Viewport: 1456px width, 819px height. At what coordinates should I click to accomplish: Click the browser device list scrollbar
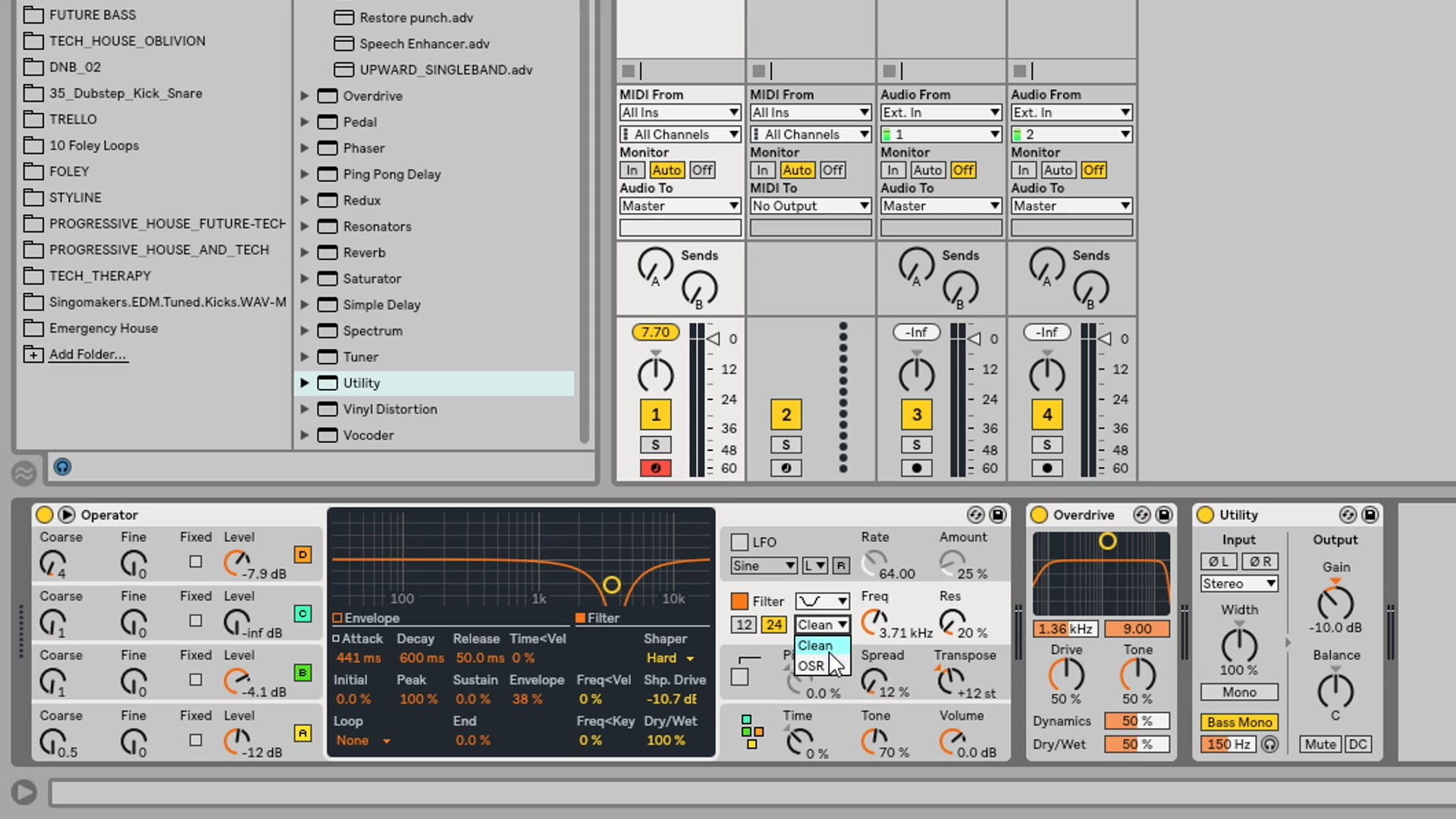pos(584,220)
